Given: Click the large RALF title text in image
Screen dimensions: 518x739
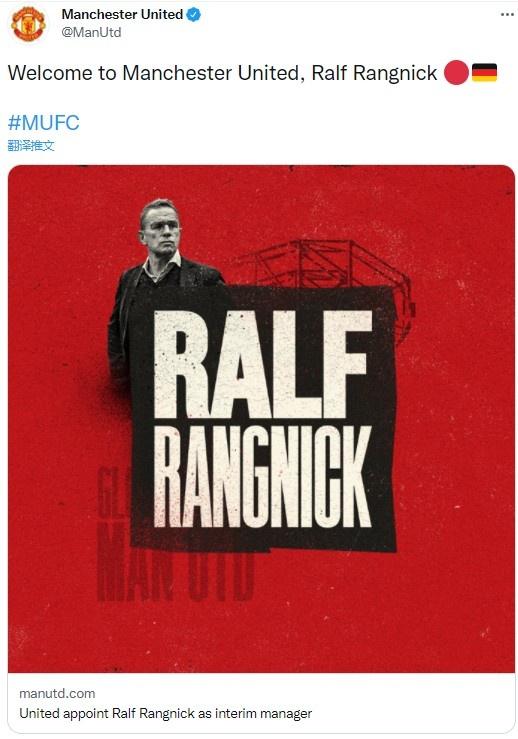Looking at the screenshot, I should (264, 364).
